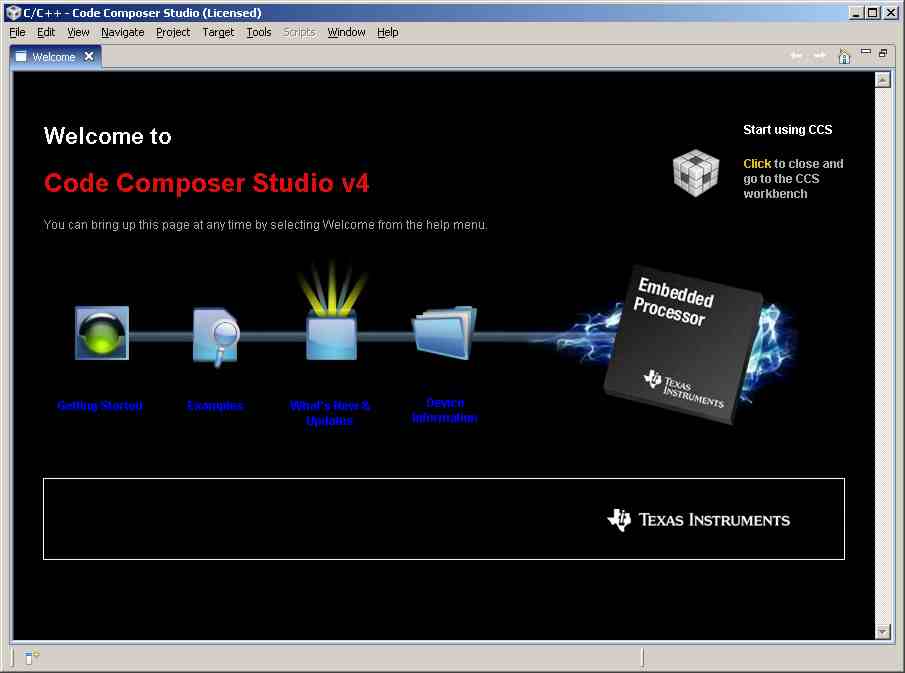Open the Edit menu
Image resolution: width=905 pixels, height=673 pixels.
[46, 32]
